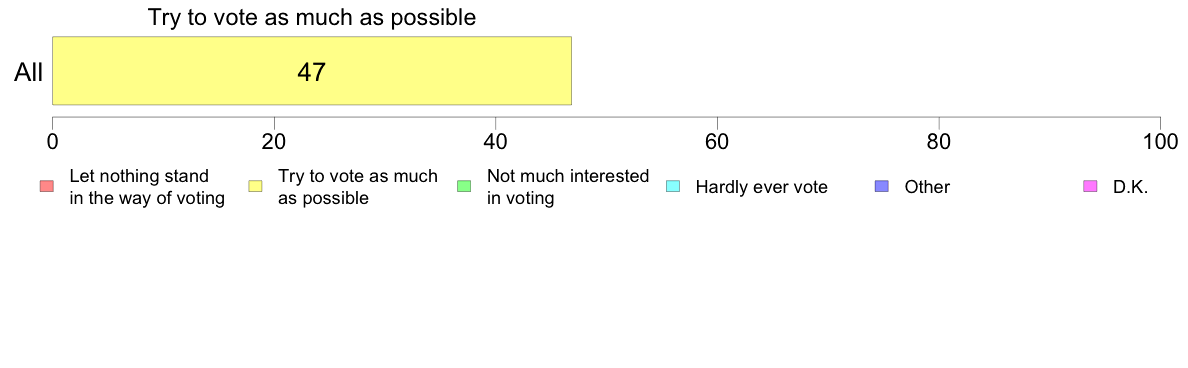Click the yellow Try to vote legend swatch
This screenshot has height=368, width=1188.
(255, 187)
